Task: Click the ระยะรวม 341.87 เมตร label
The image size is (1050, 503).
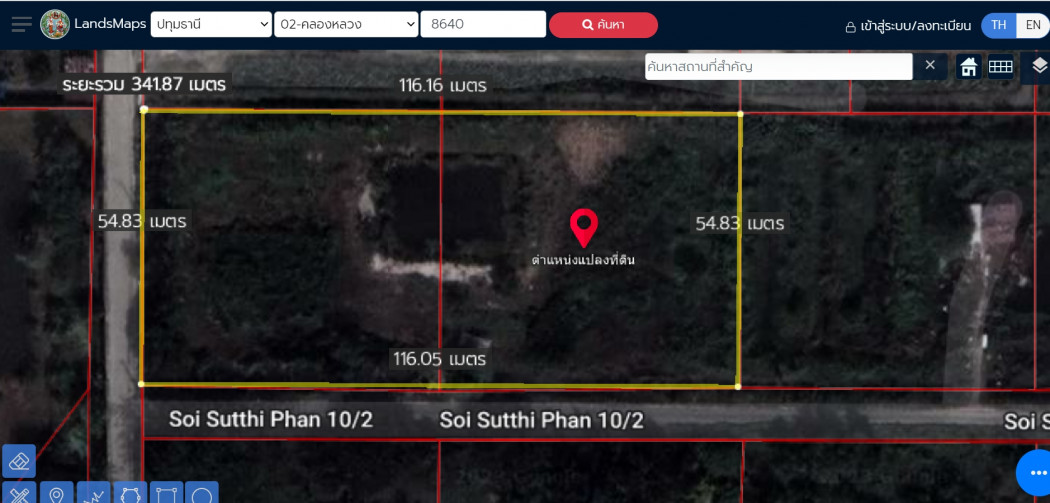Action: 145,84
